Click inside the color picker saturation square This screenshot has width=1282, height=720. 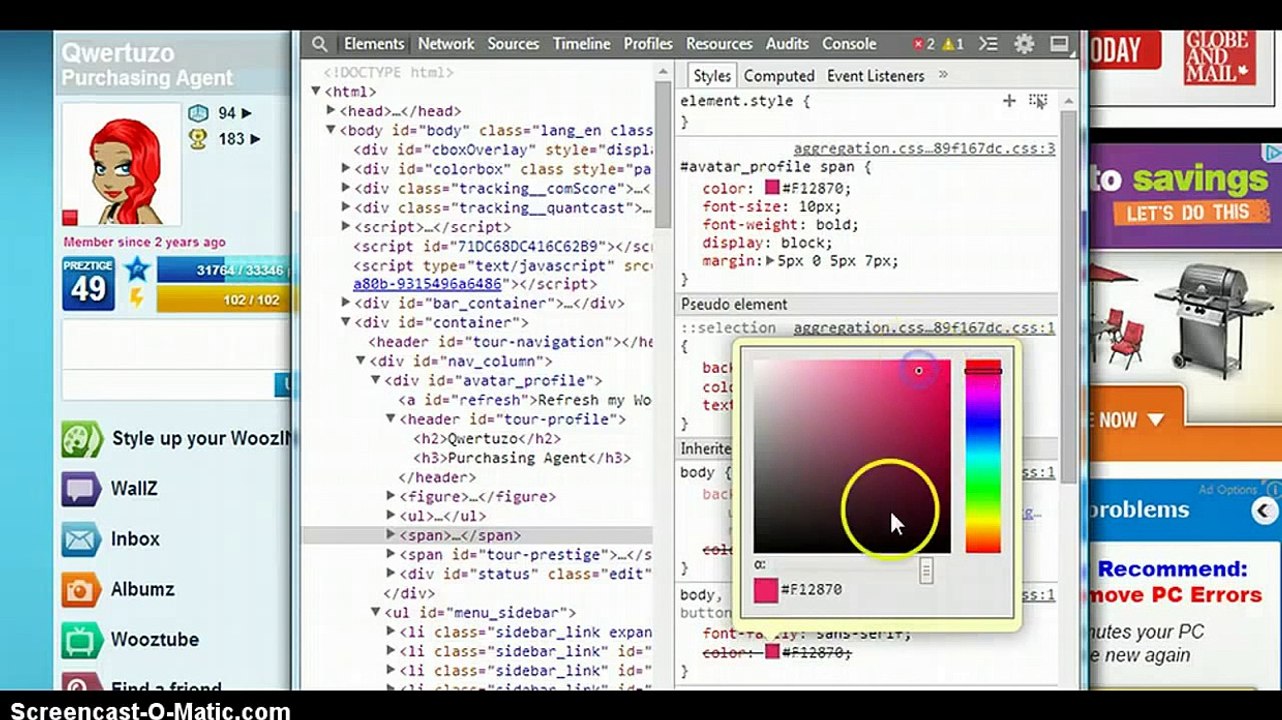[x=852, y=456]
